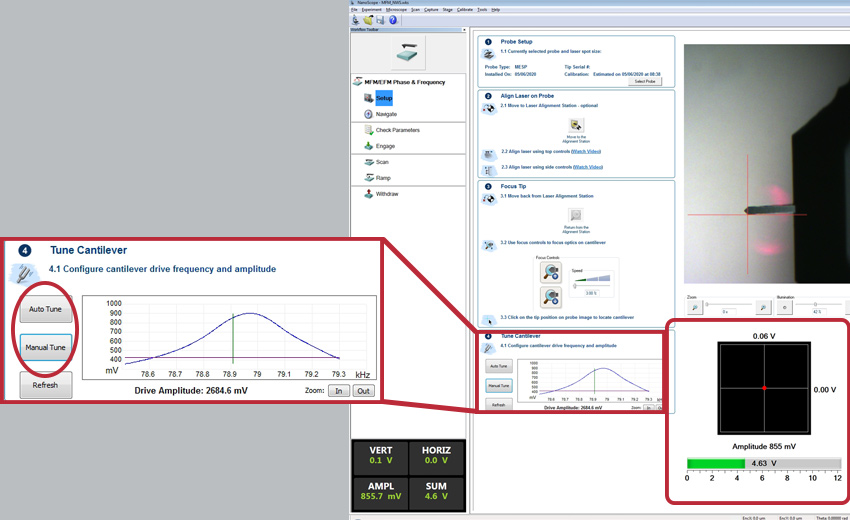Screen dimensions: 850x520
Task: Click Auto Tune in the enlarged callout
Action: 46,309
